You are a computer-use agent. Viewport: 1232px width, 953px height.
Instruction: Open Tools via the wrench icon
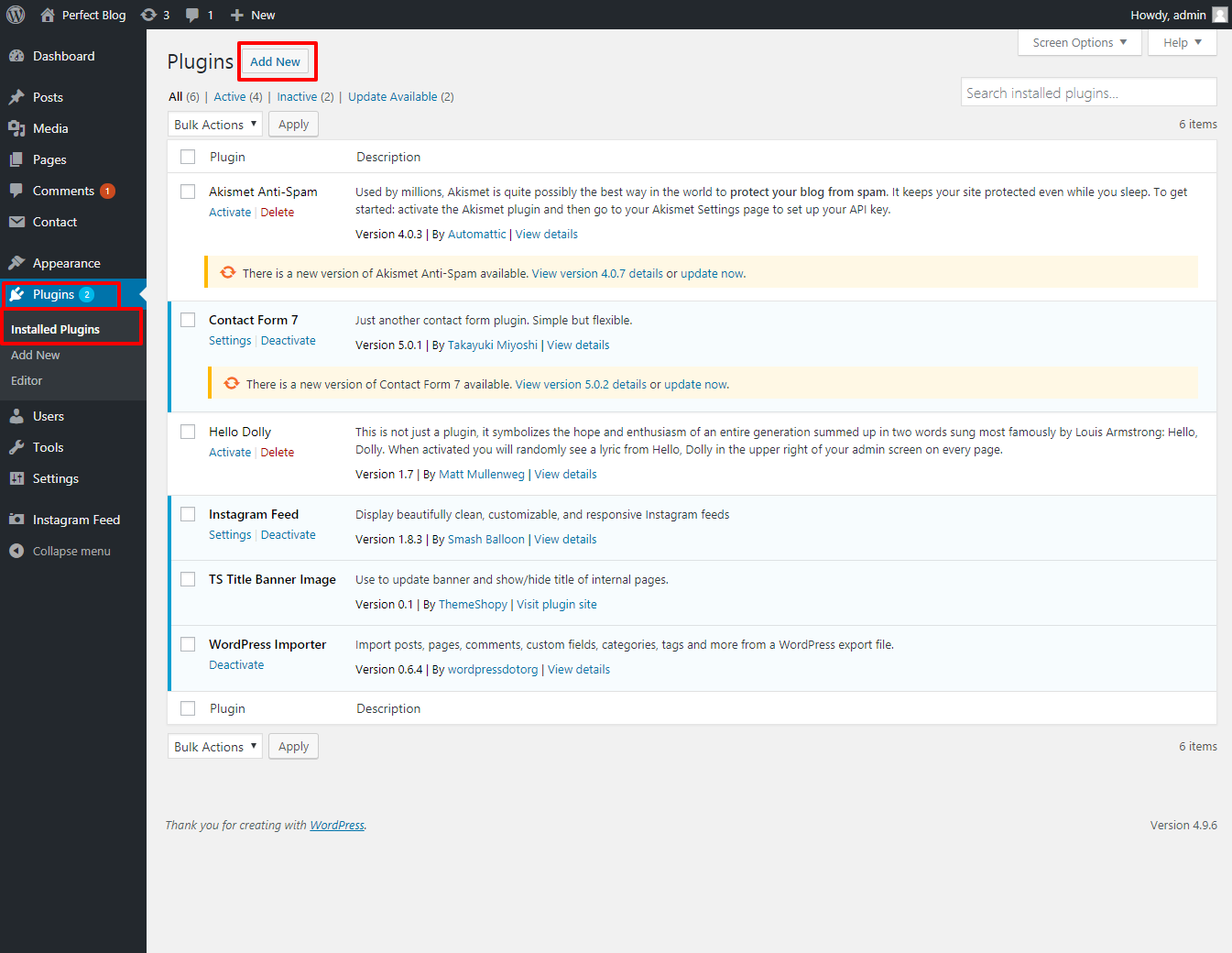16,447
